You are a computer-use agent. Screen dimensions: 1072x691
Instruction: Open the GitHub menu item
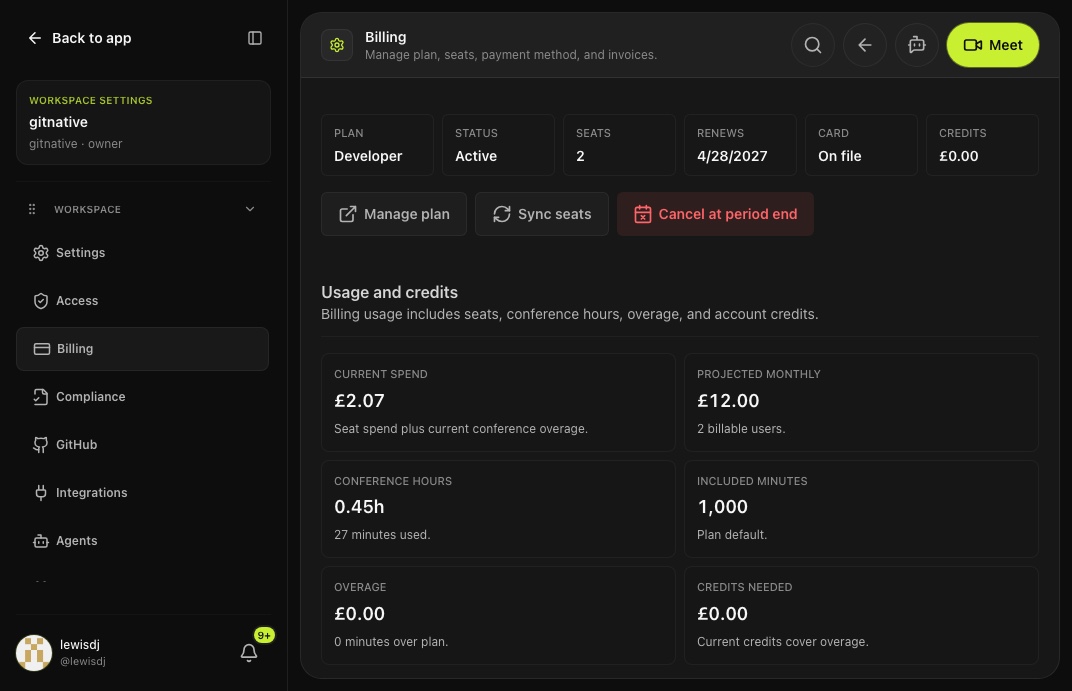(142, 445)
